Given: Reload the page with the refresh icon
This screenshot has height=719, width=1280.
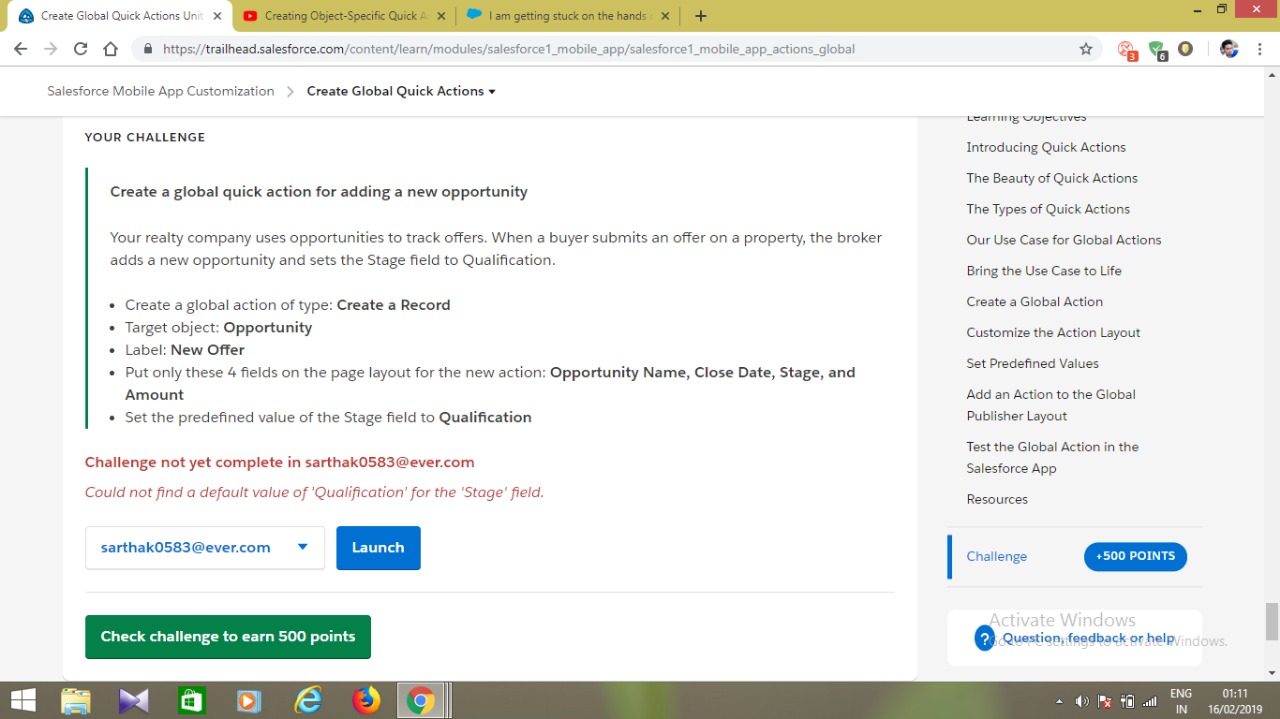Looking at the screenshot, I should coord(80,48).
